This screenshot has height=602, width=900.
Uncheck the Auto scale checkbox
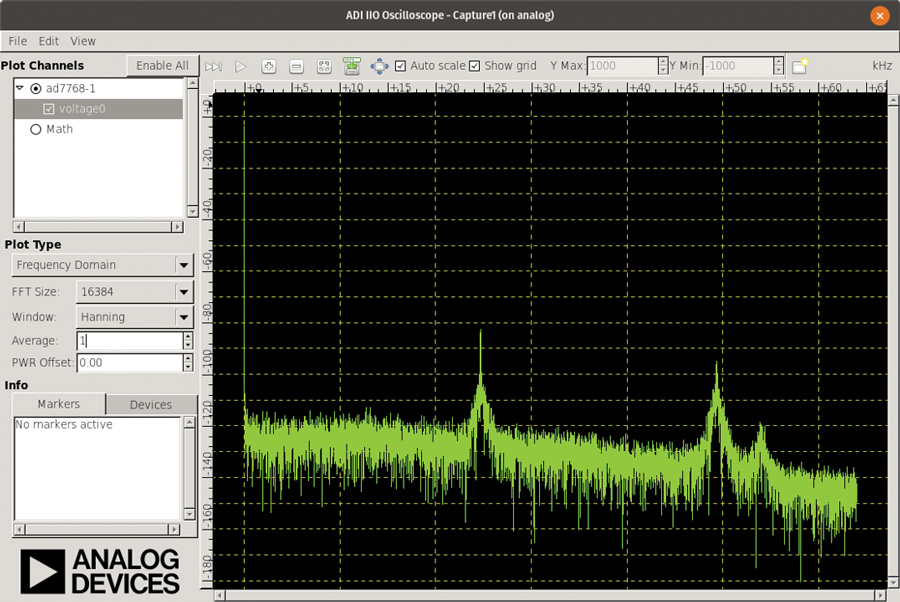pos(401,66)
